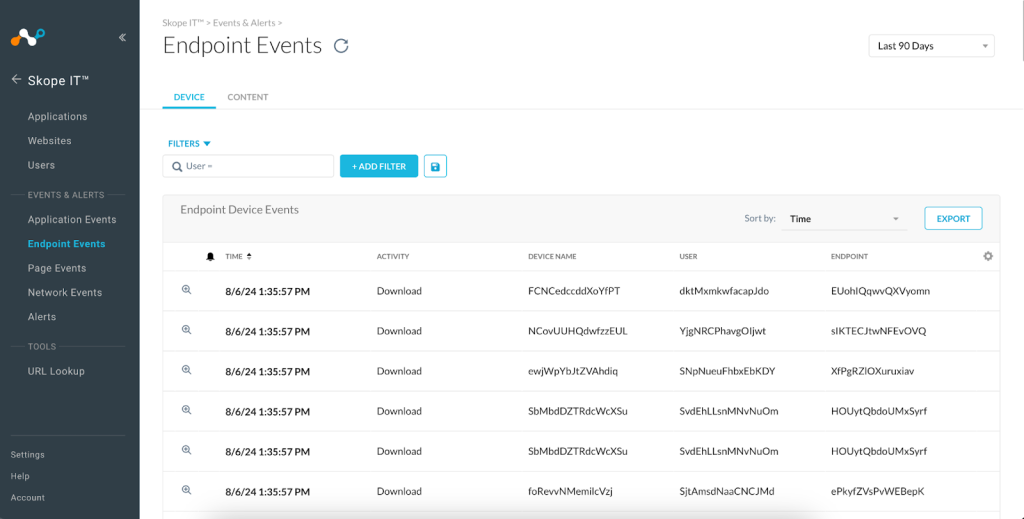Save the current filter query
Image resolution: width=1024 pixels, height=519 pixels.
(436, 166)
